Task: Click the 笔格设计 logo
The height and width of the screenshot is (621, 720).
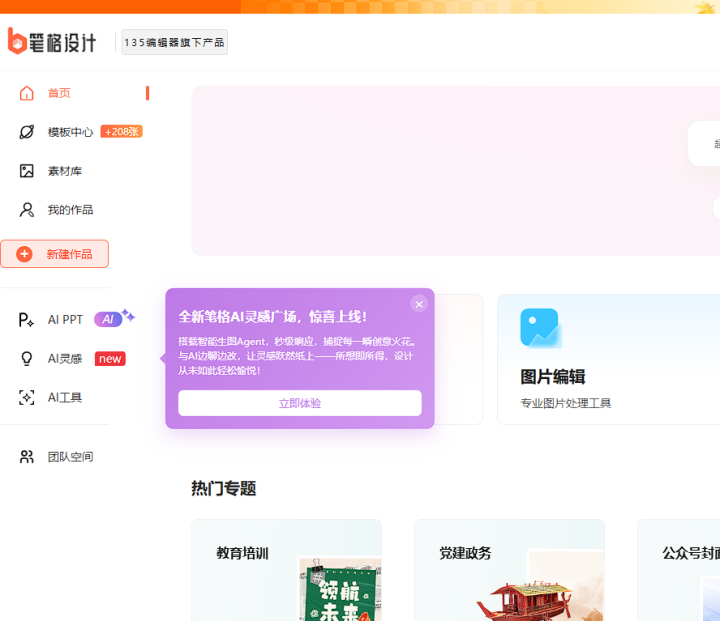Action: [52, 42]
